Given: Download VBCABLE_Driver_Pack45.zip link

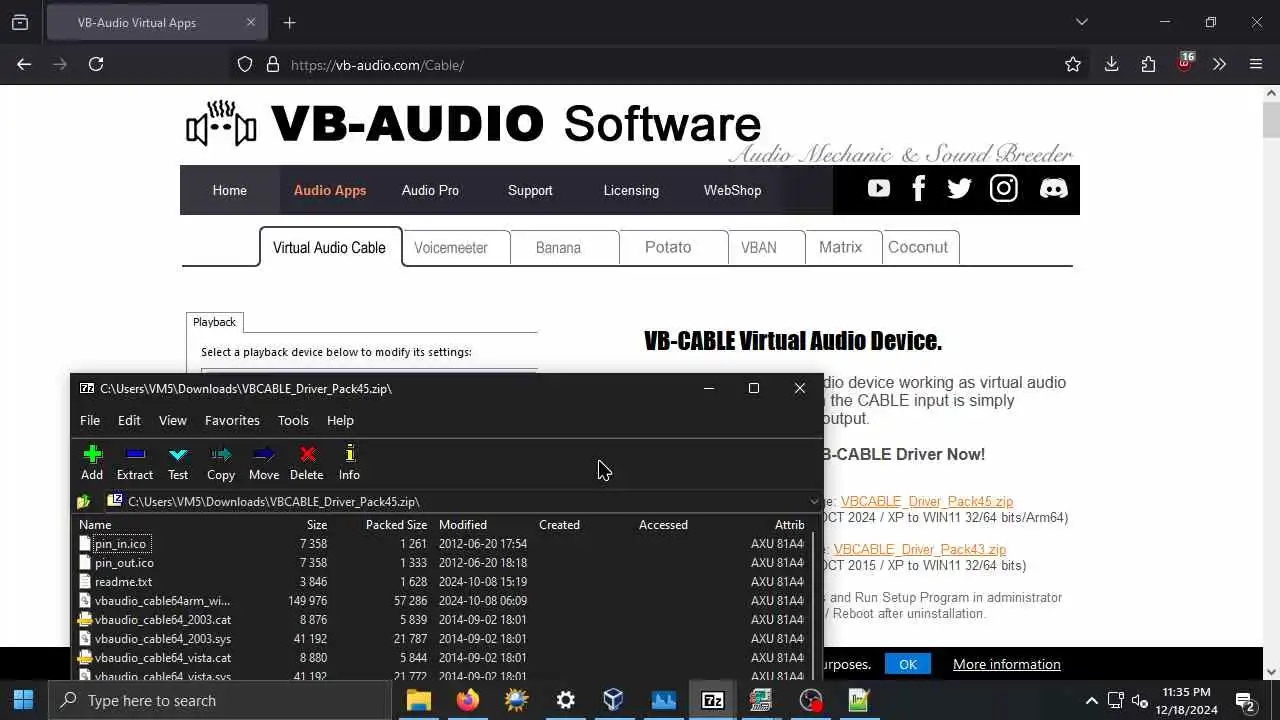Looking at the screenshot, I should click(926, 502).
